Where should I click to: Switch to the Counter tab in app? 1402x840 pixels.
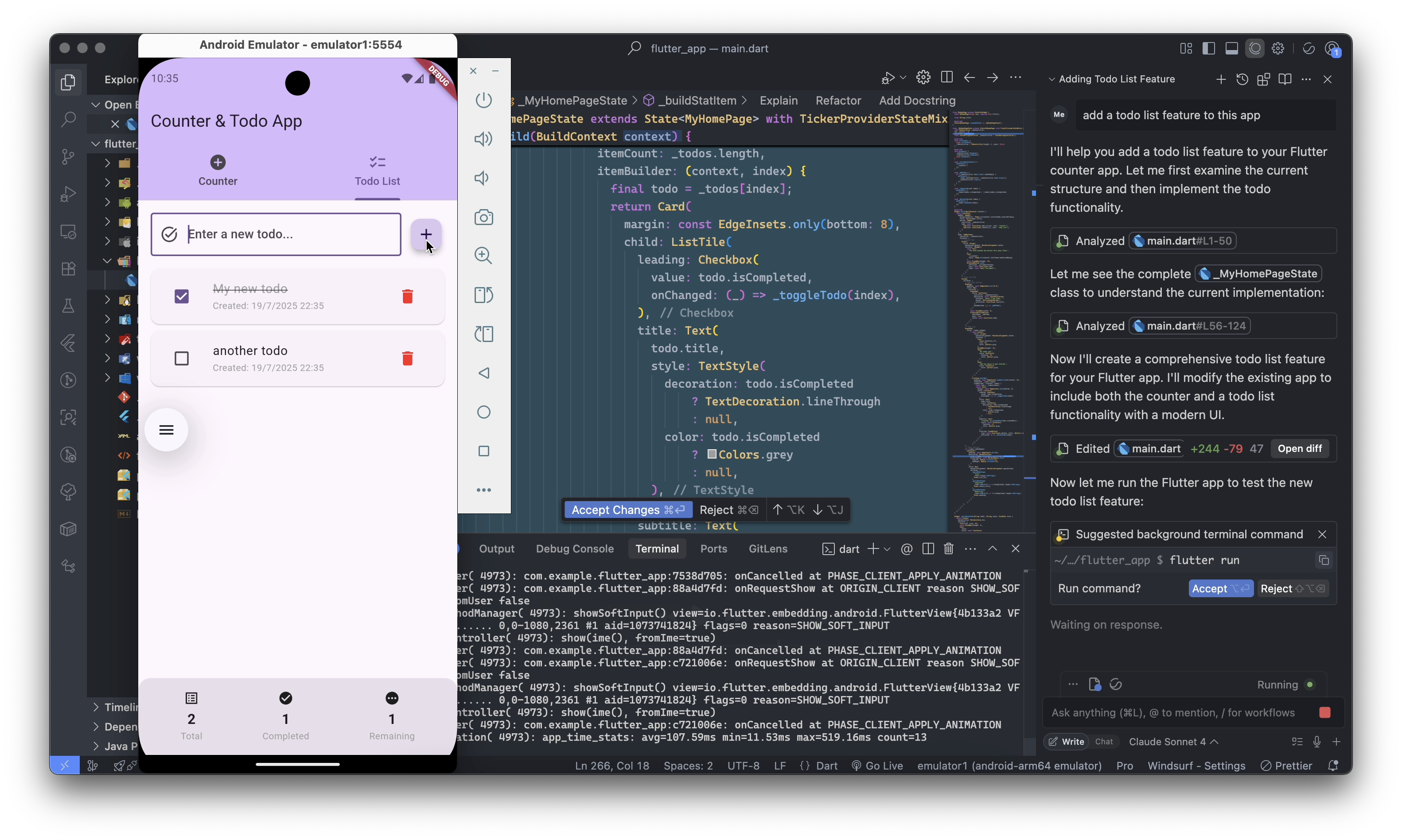218,171
